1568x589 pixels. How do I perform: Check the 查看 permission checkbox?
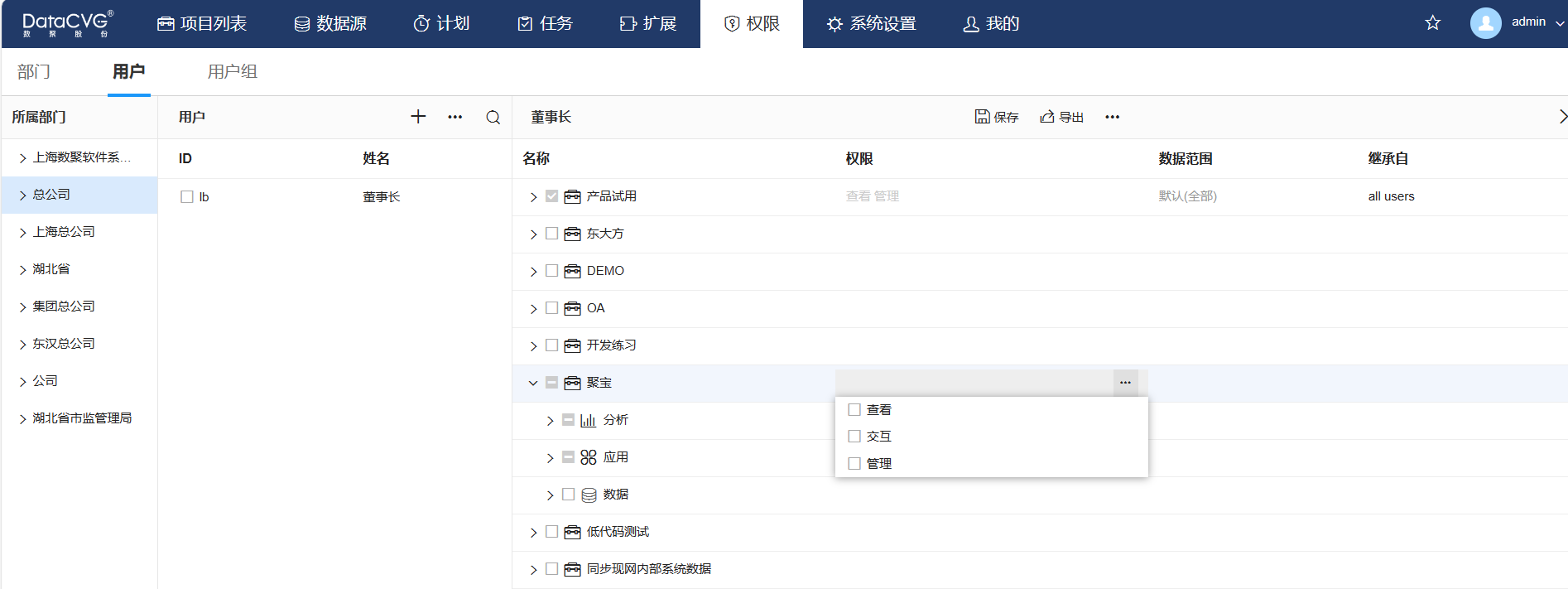pyautogui.click(x=854, y=409)
